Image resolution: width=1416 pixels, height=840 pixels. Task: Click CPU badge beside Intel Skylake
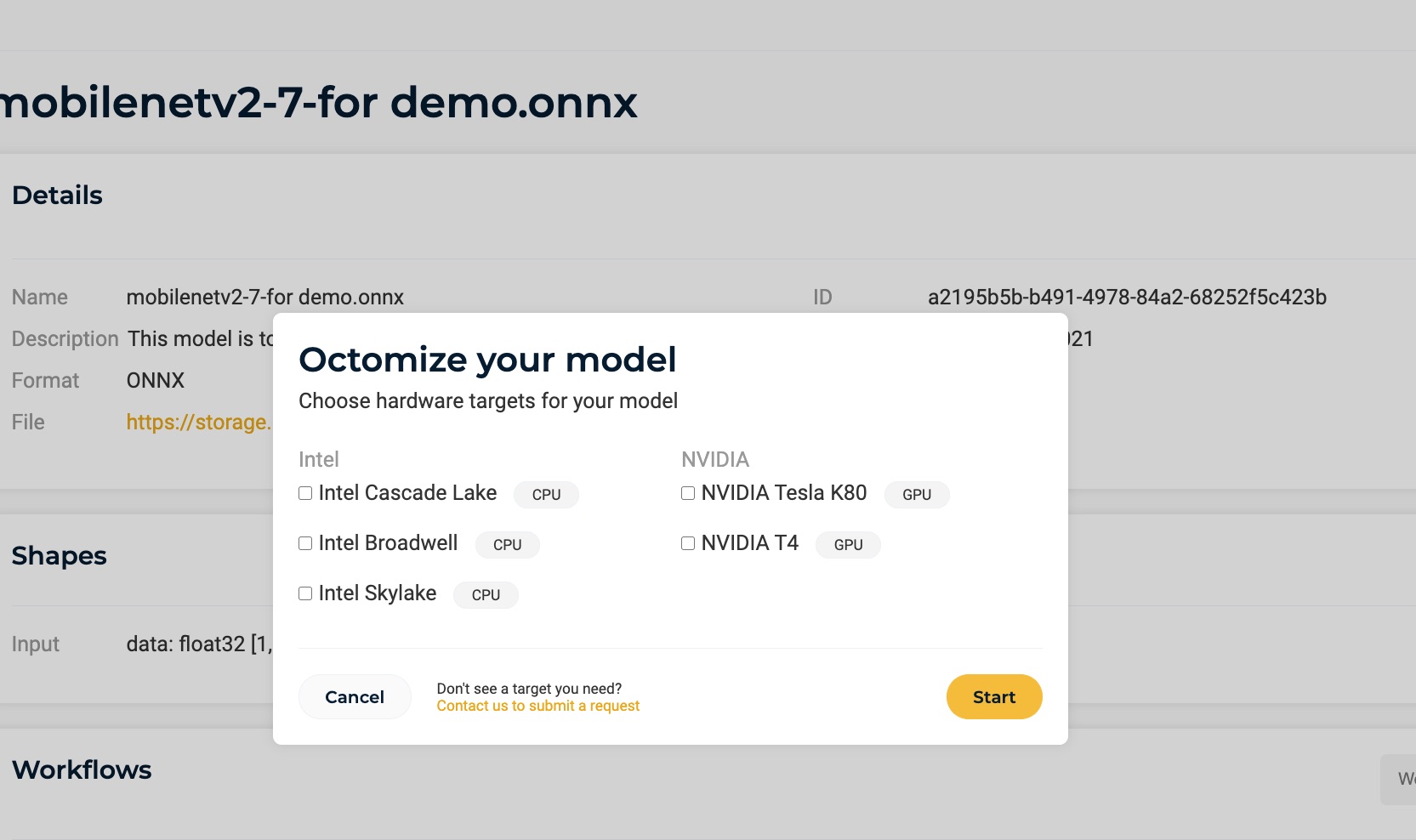(486, 595)
